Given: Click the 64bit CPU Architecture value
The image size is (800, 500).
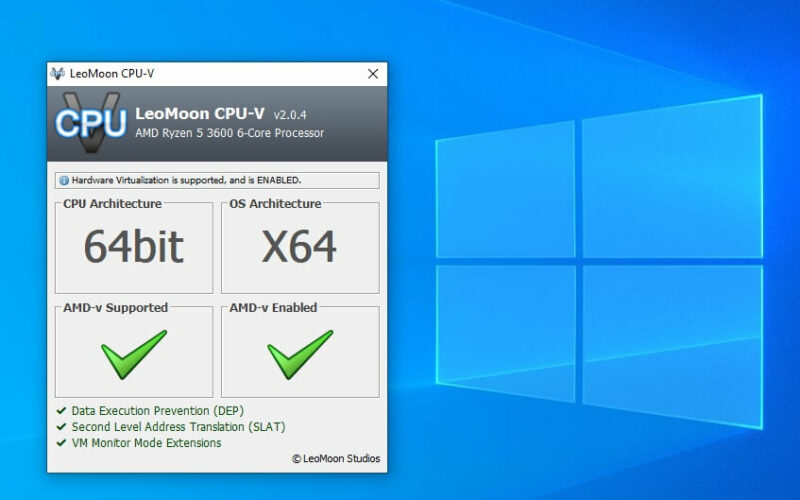Looking at the screenshot, I should pos(134,247).
